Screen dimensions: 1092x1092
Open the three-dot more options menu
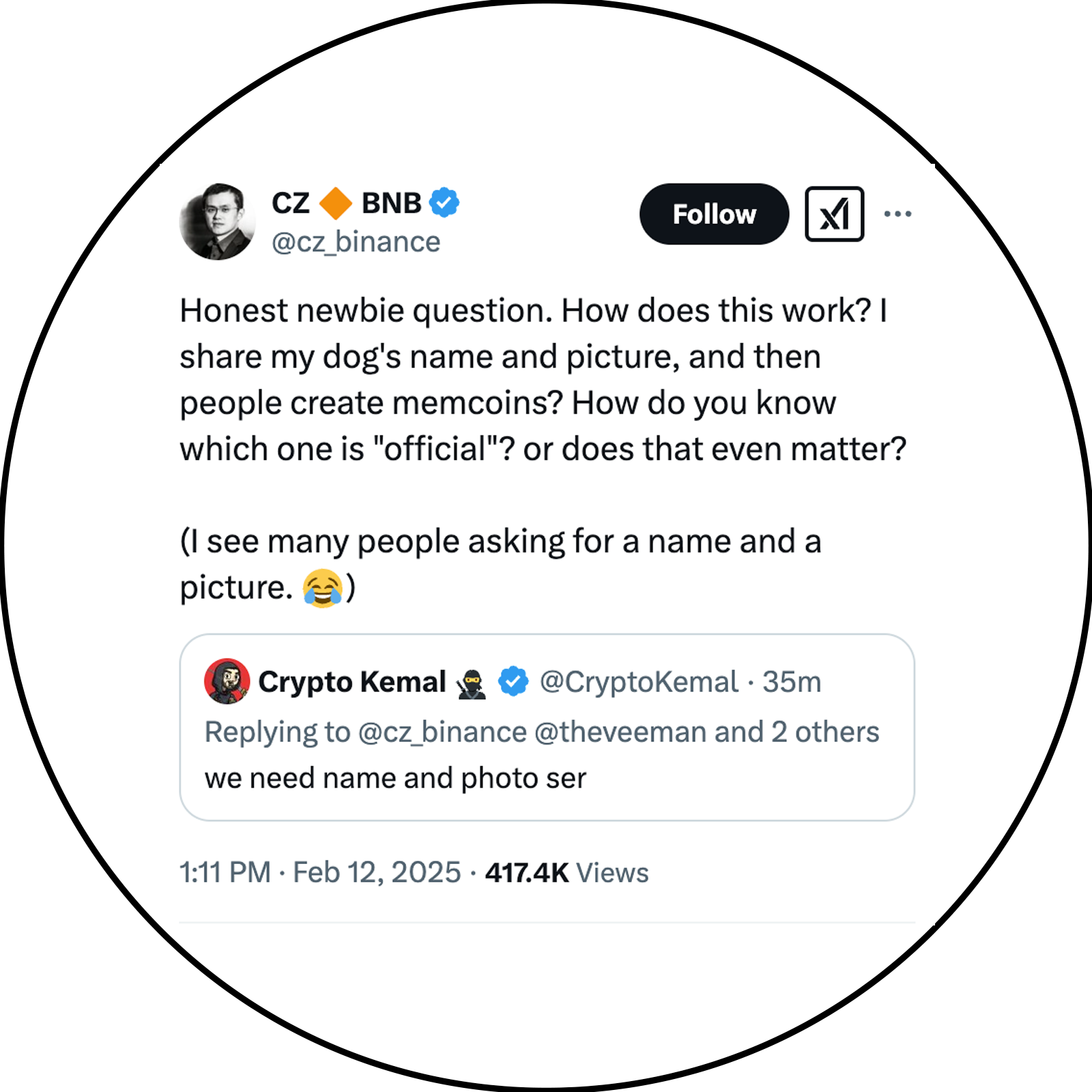tap(897, 214)
